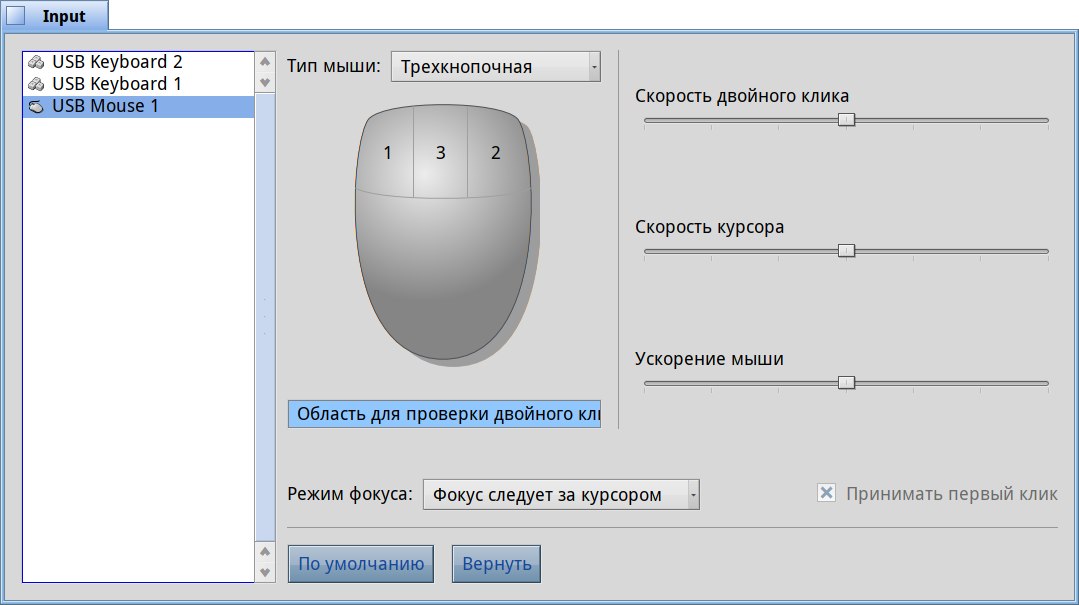Image resolution: width=1079 pixels, height=605 pixels.
Task: Click the Скорость курсора slider handle
Action: [x=846, y=251]
